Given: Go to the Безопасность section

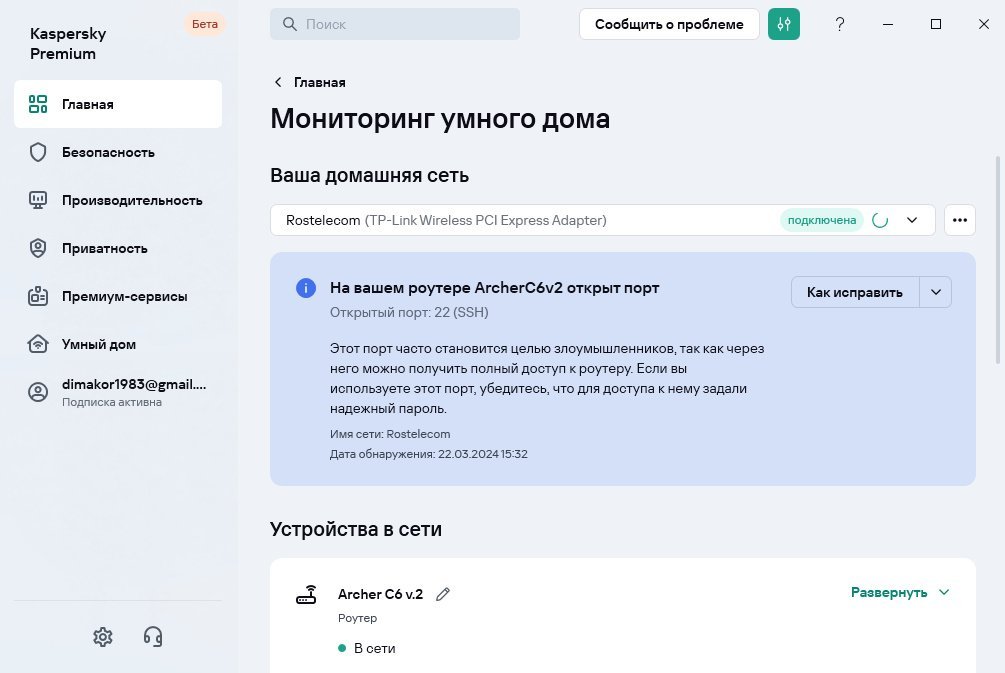Looking at the screenshot, I should pyautogui.click(x=118, y=152).
